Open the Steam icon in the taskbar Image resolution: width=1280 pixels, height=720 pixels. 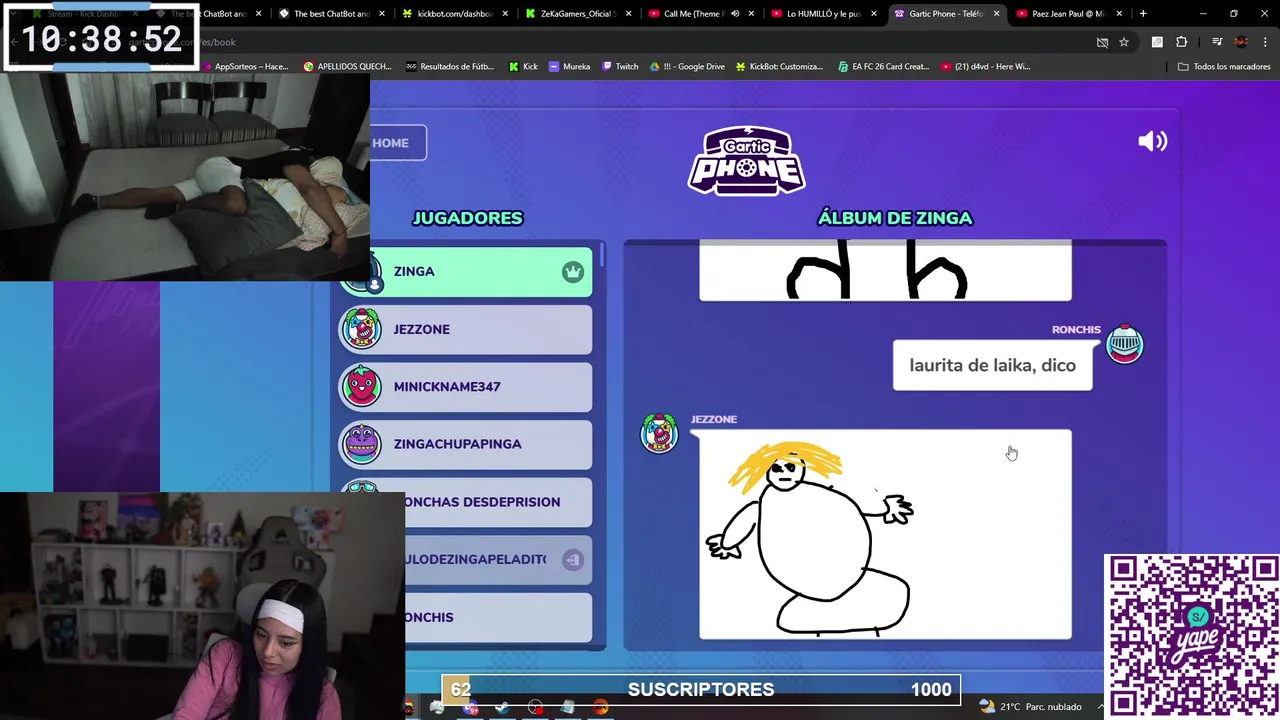(x=502, y=707)
